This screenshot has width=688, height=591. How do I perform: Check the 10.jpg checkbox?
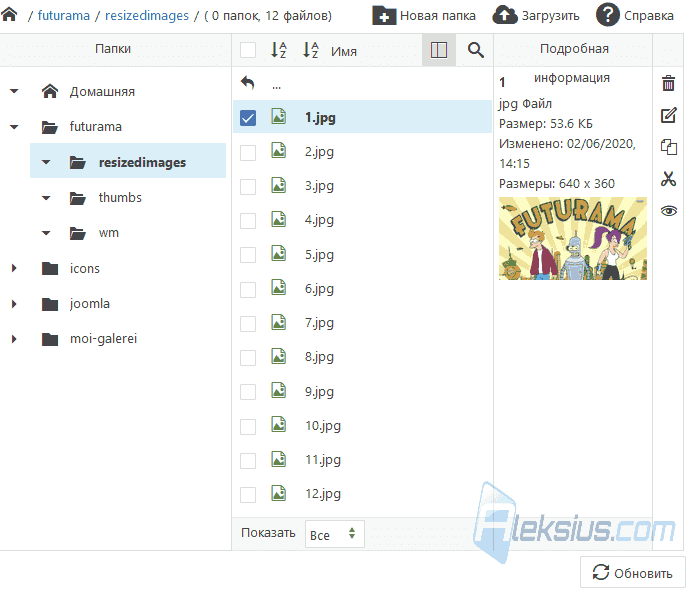tap(248, 426)
